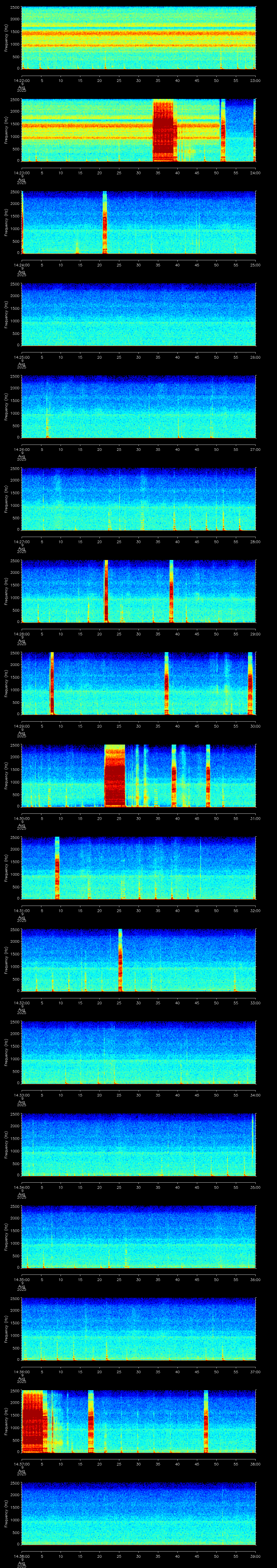Select the 14:33:00 start time label
Image resolution: width=277 pixels, height=1568 pixels.
pyautogui.click(x=21, y=1095)
